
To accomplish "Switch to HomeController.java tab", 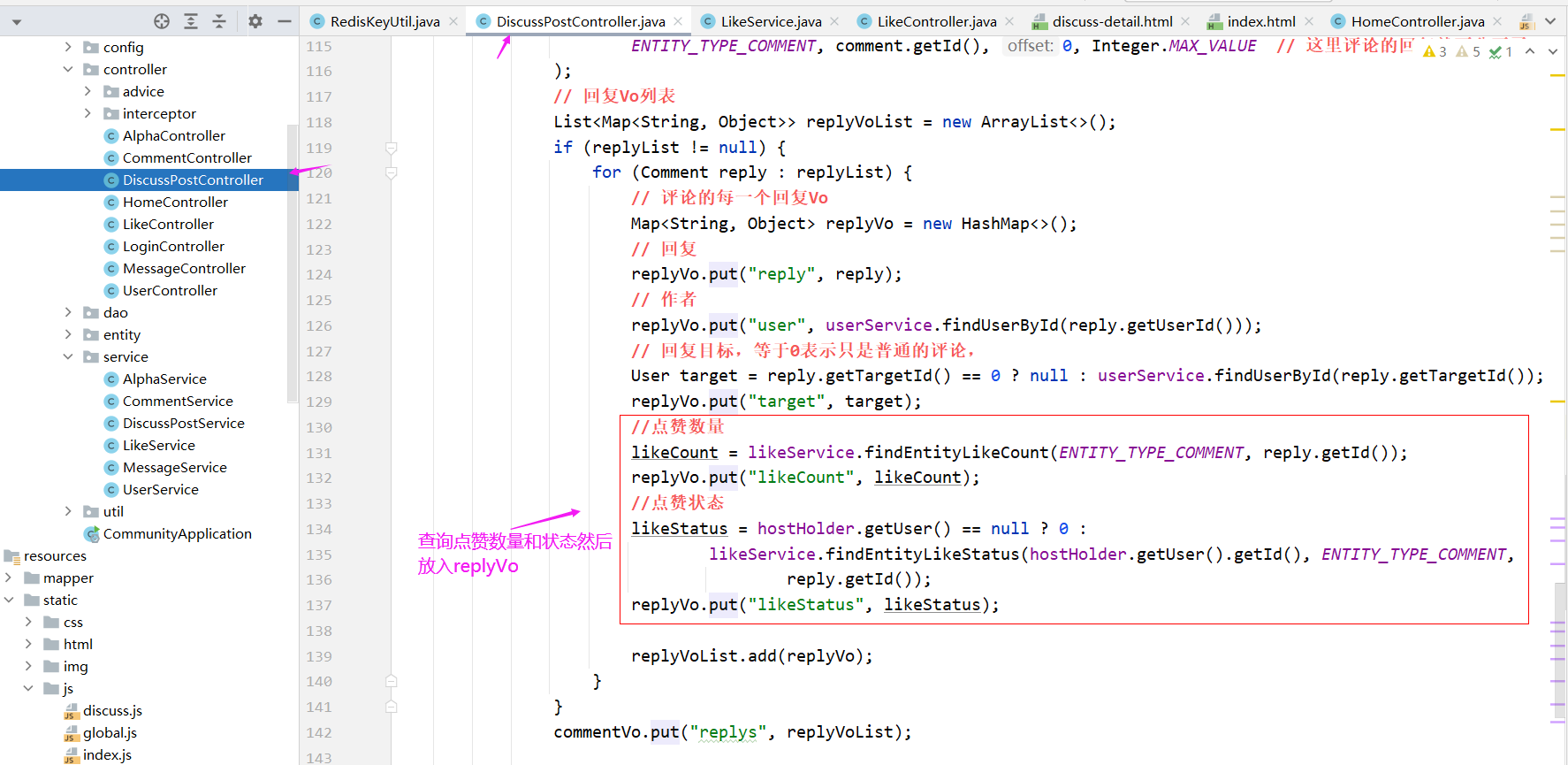I will 1418,21.
